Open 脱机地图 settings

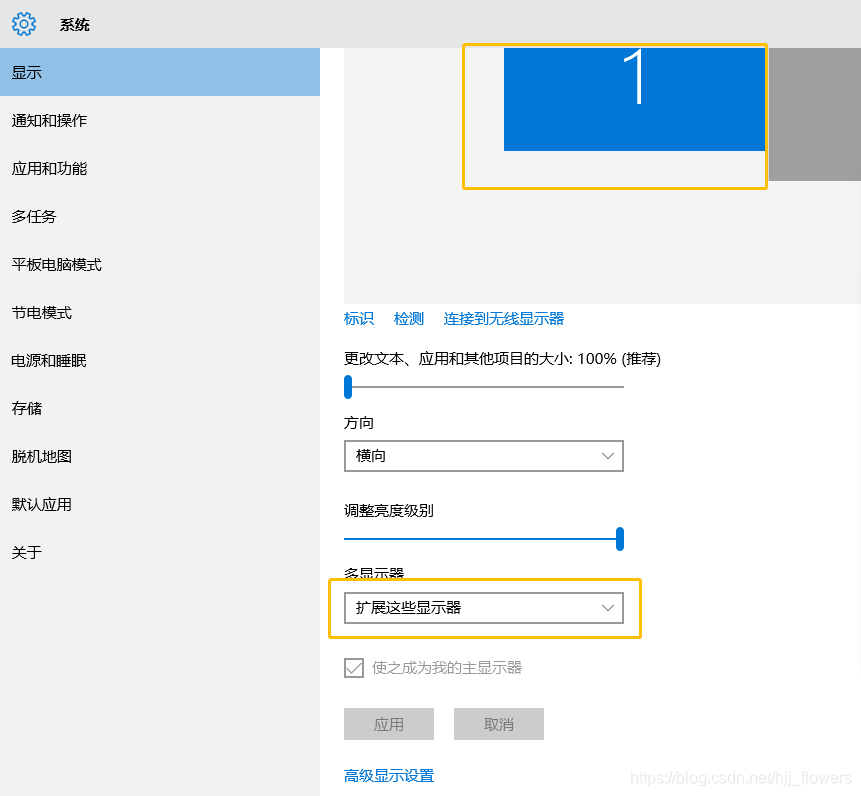click(160, 456)
